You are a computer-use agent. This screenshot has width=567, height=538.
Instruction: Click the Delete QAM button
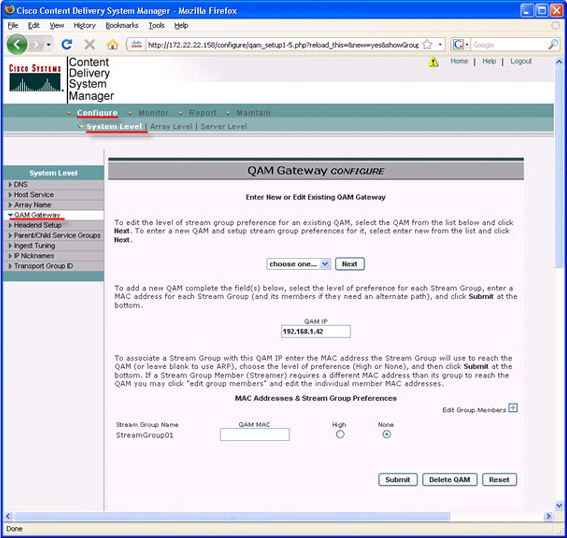point(449,480)
